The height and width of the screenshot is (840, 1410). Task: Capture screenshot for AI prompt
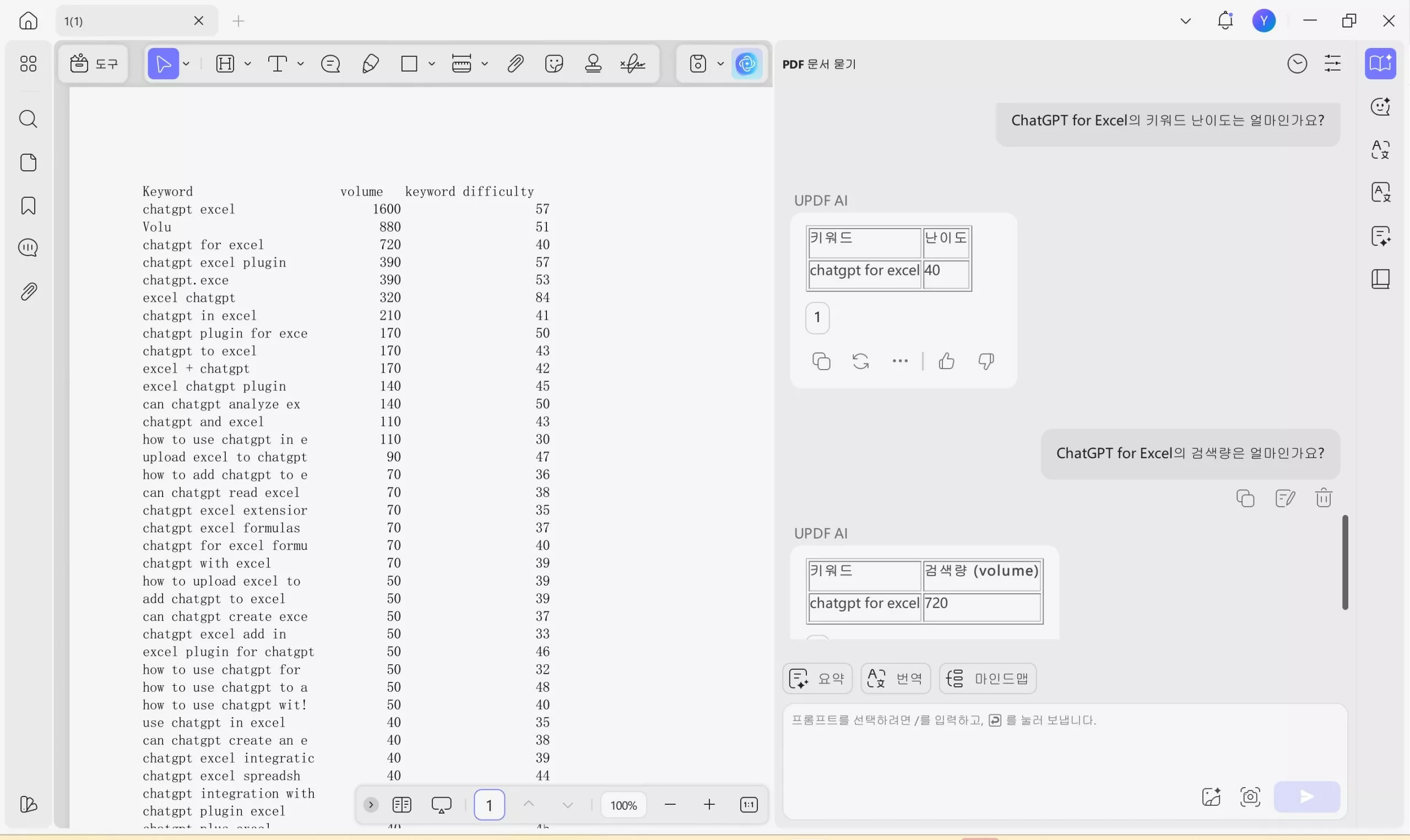1250,796
